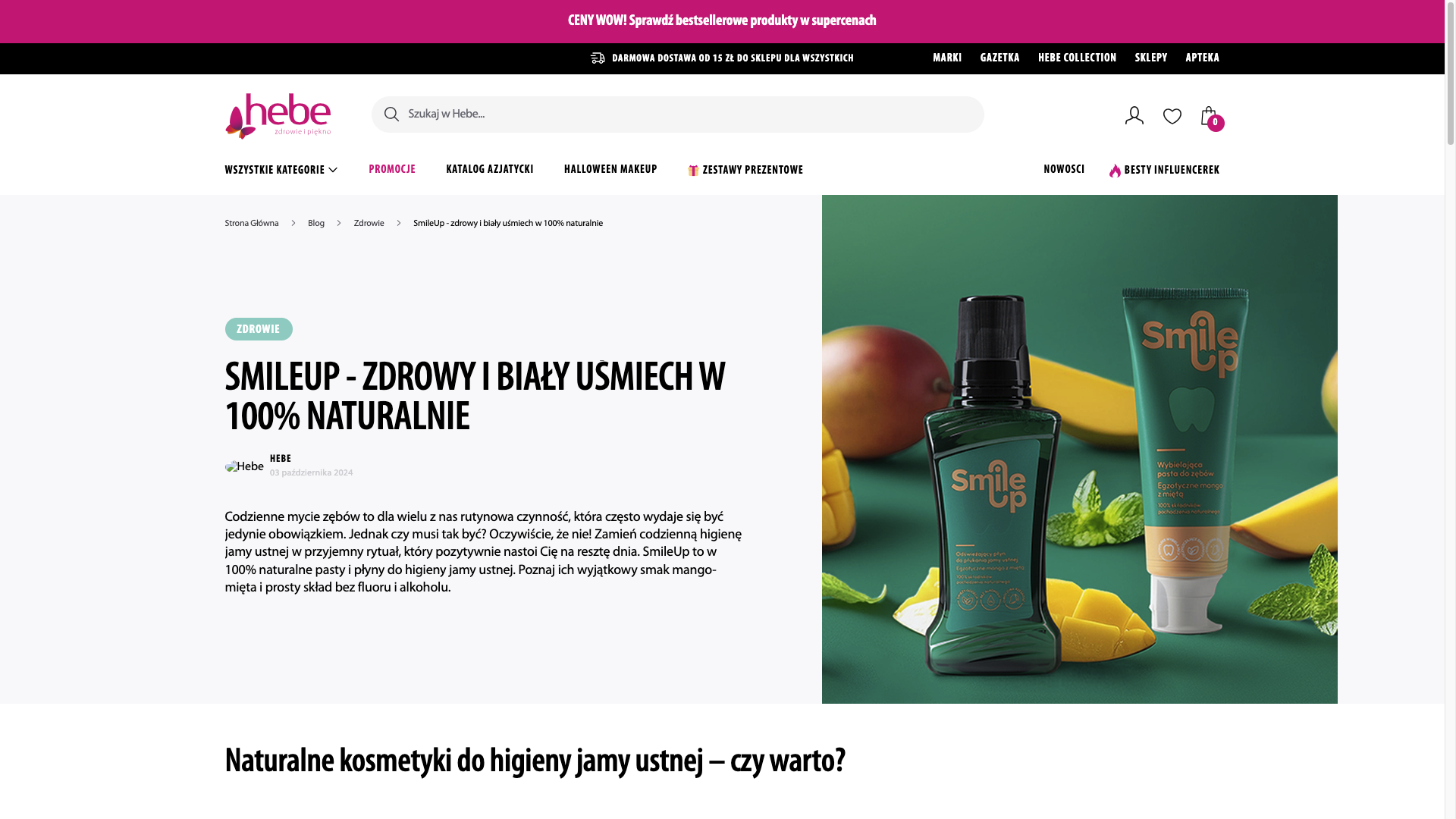
Task: Expand the Wszystkie Kategorie dropdown
Action: click(281, 170)
